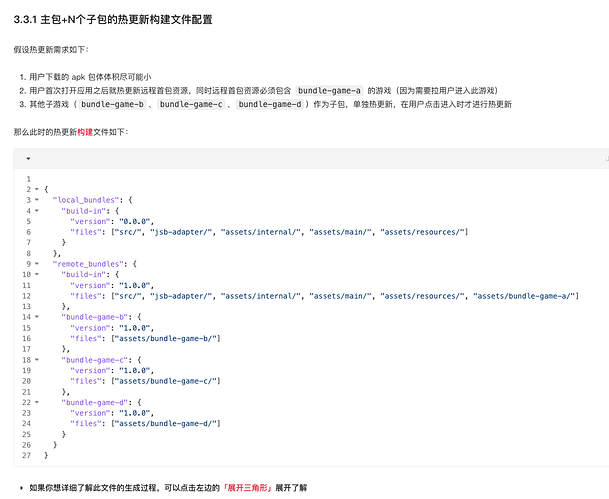Screen dimensions: 609x499
Task: Fold remote "build-in" at line 10
Action: 37,274
